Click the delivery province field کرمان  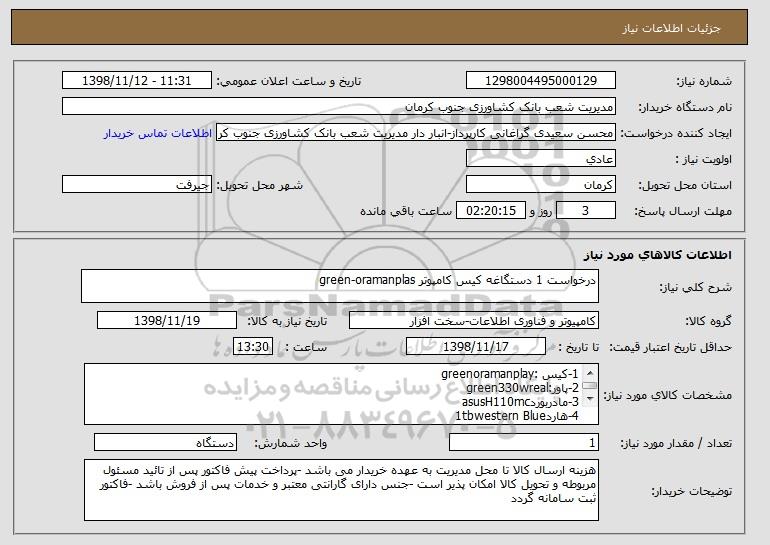point(541,185)
